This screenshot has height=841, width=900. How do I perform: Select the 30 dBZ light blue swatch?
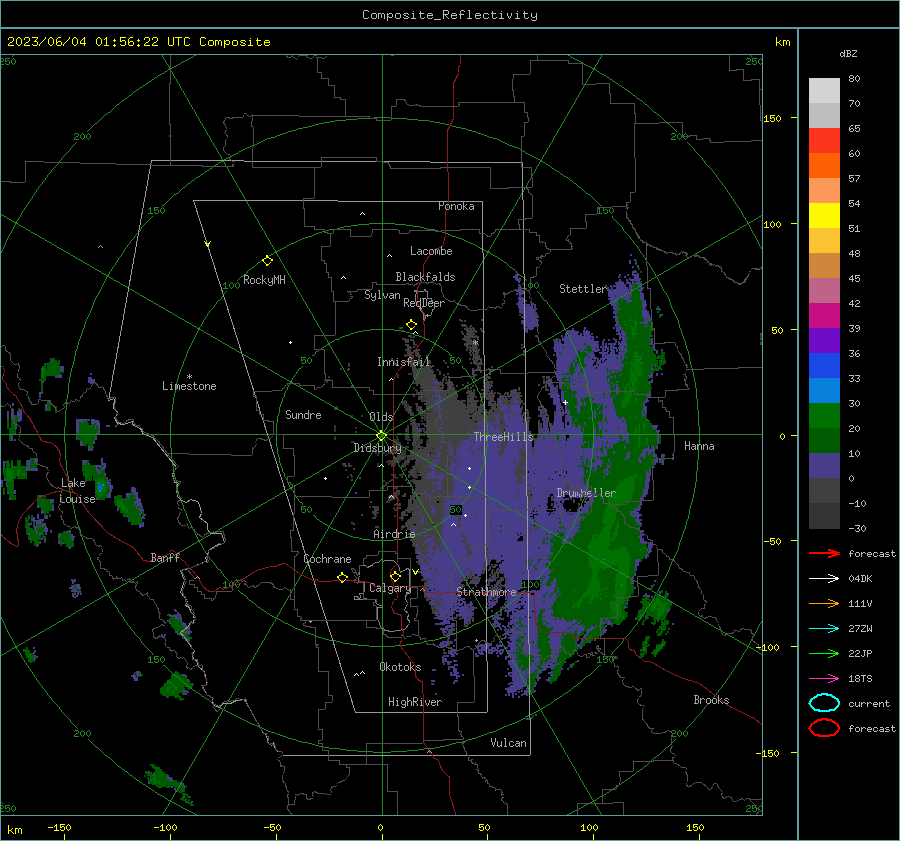point(824,390)
